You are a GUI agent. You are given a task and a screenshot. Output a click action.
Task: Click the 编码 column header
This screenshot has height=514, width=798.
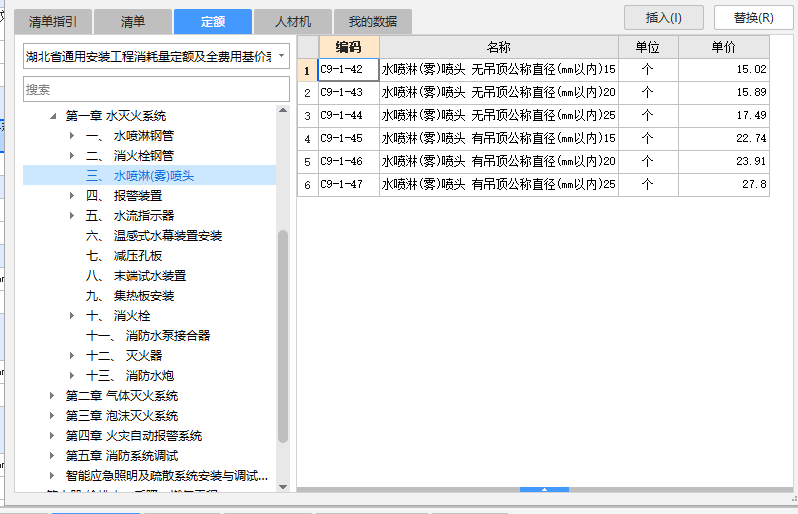point(349,47)
